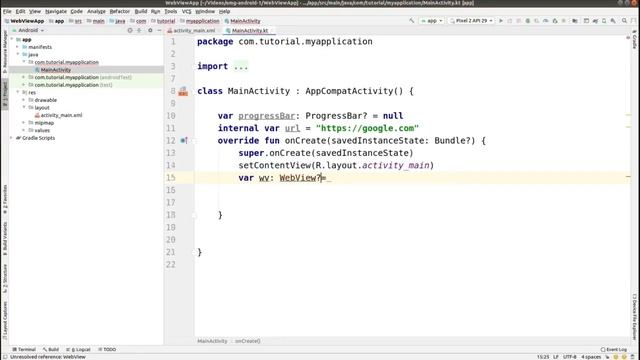Open the SDK Manager icon in toolbar
This screenshot has width=640, height=360.
click(x=613, y=20)
